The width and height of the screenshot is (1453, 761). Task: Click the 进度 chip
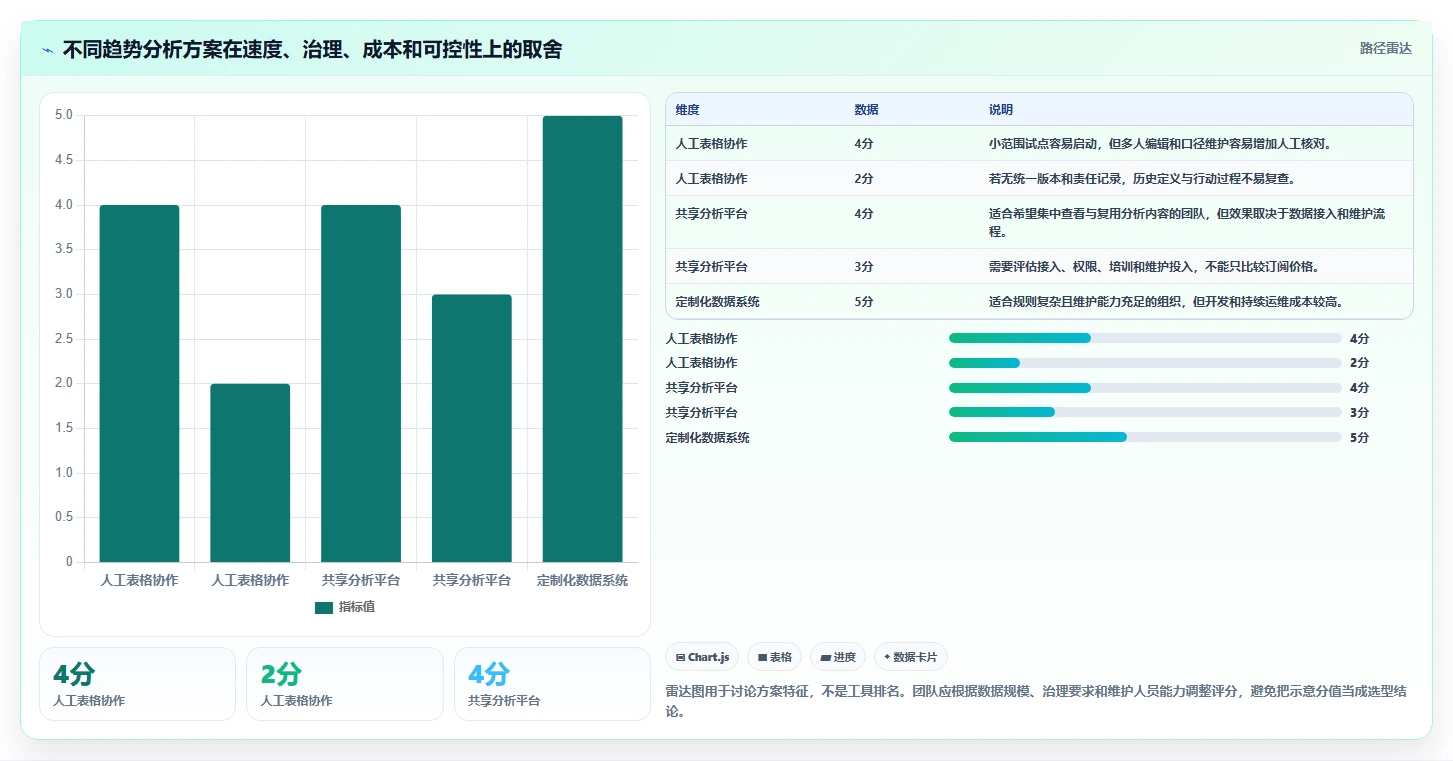pyautogui.click(x=838, y=657)
